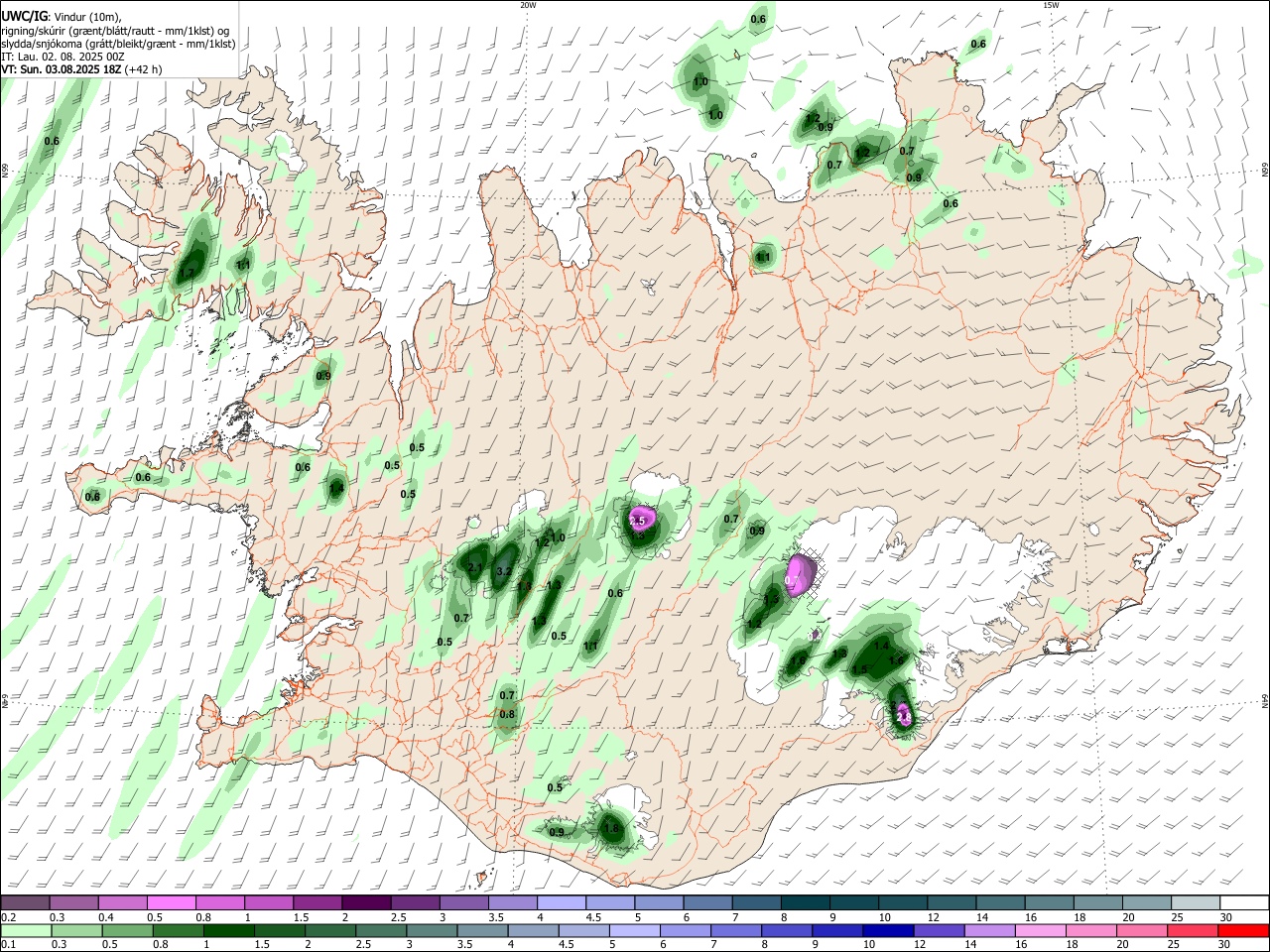This screenshot has height=952, width=1270.
Task: Click the bright red 30 mm rain swatch
Action: (x=1244, y=931)
